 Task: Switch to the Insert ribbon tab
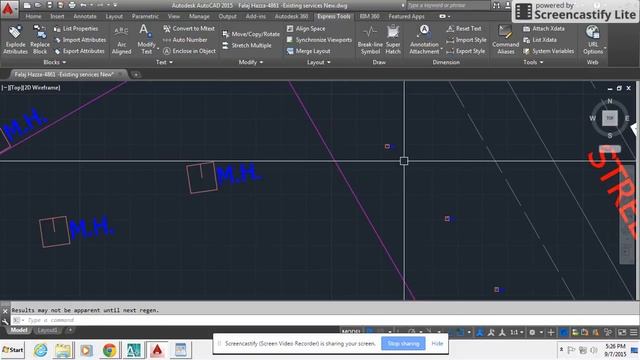click(57, 16)
